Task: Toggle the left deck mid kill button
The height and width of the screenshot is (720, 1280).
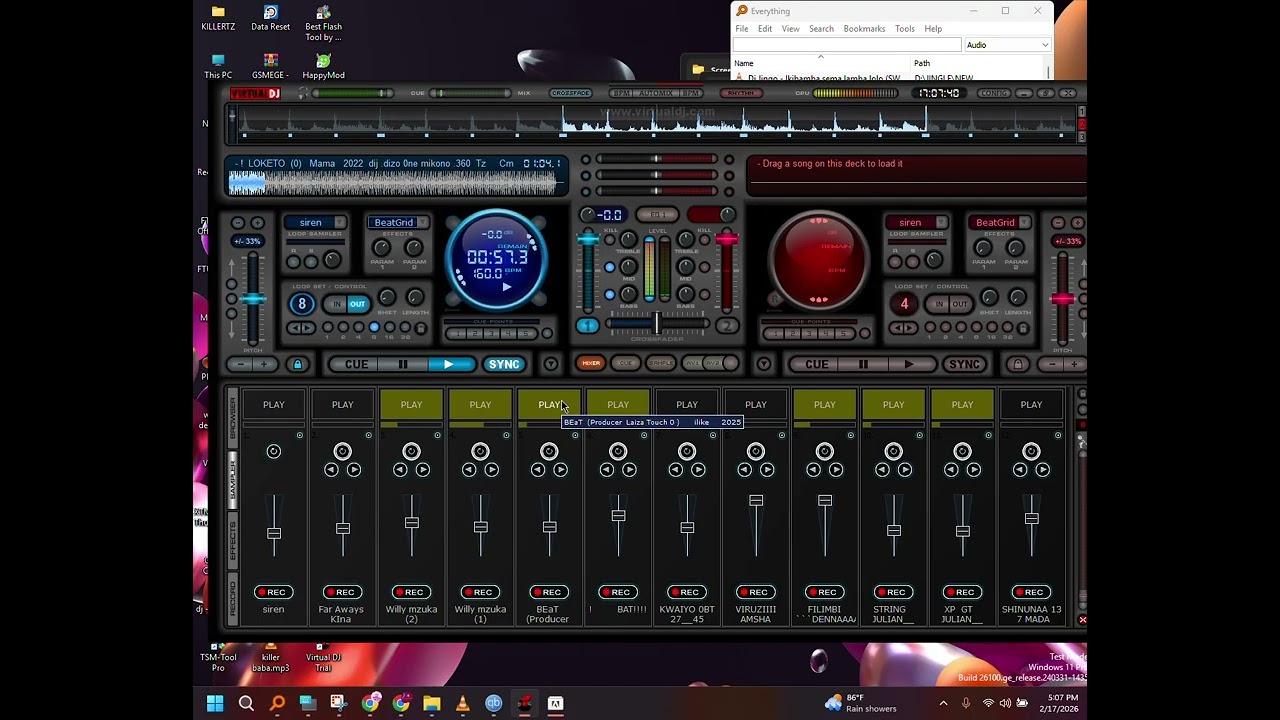Action: coord(609,268)
